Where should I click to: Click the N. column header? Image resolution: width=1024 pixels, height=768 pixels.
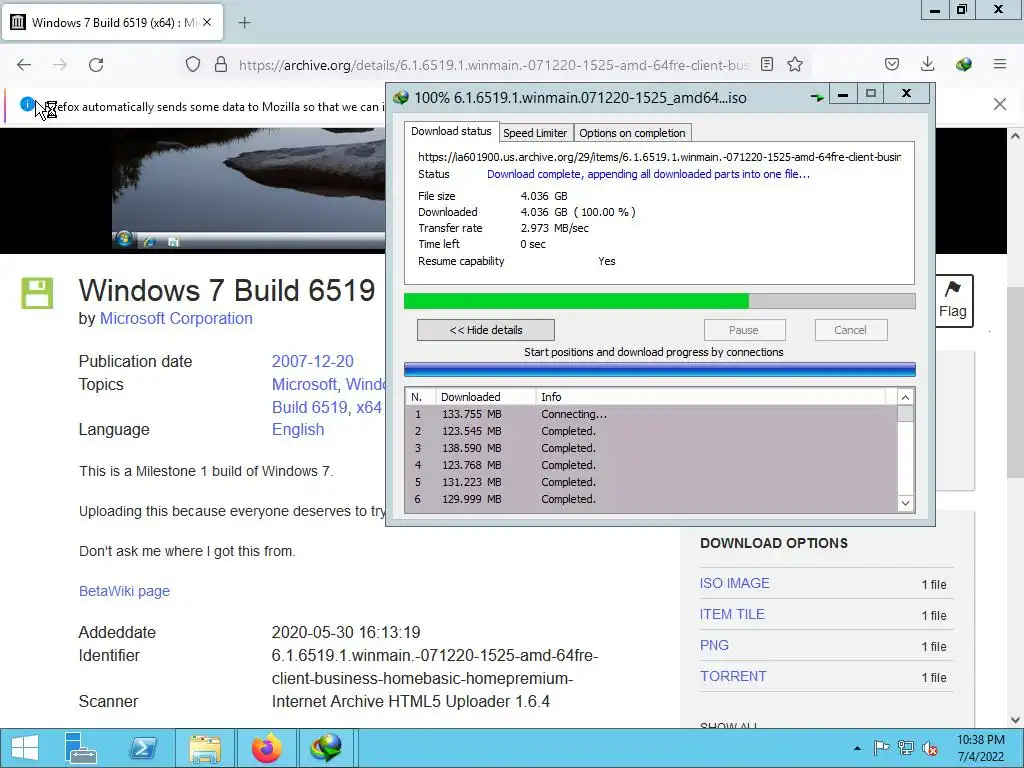click(421, 396)
